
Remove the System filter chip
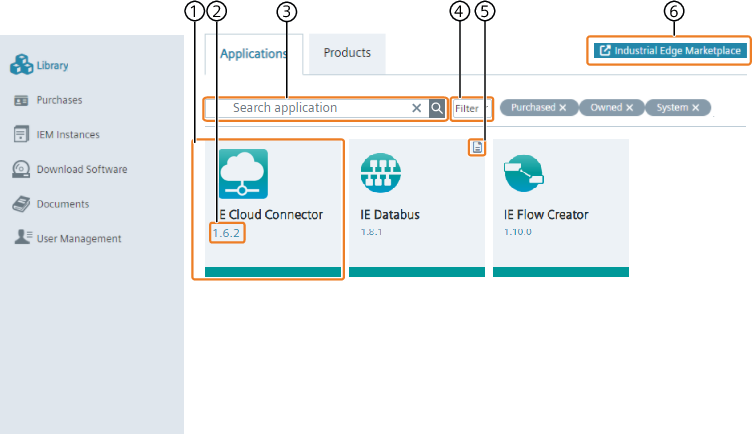(695, 108)
